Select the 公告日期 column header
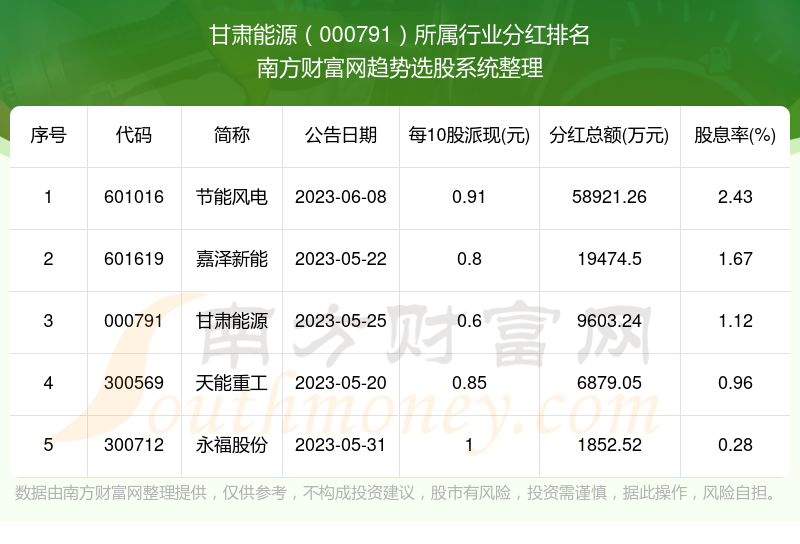 [x=341, y=136]
